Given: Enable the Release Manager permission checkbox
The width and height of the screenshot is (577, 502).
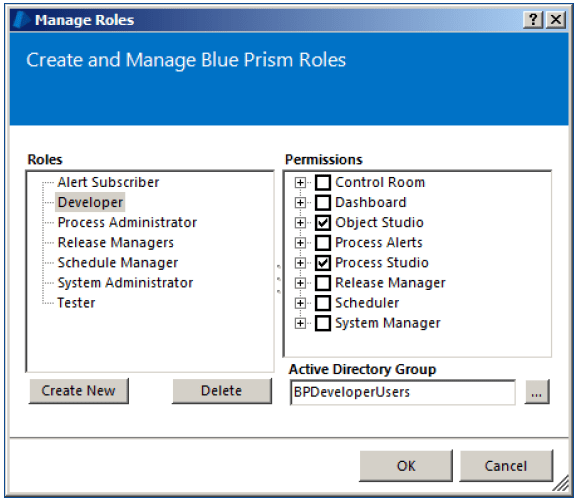Looking at the screenshot, I should (x=323, y=283).
